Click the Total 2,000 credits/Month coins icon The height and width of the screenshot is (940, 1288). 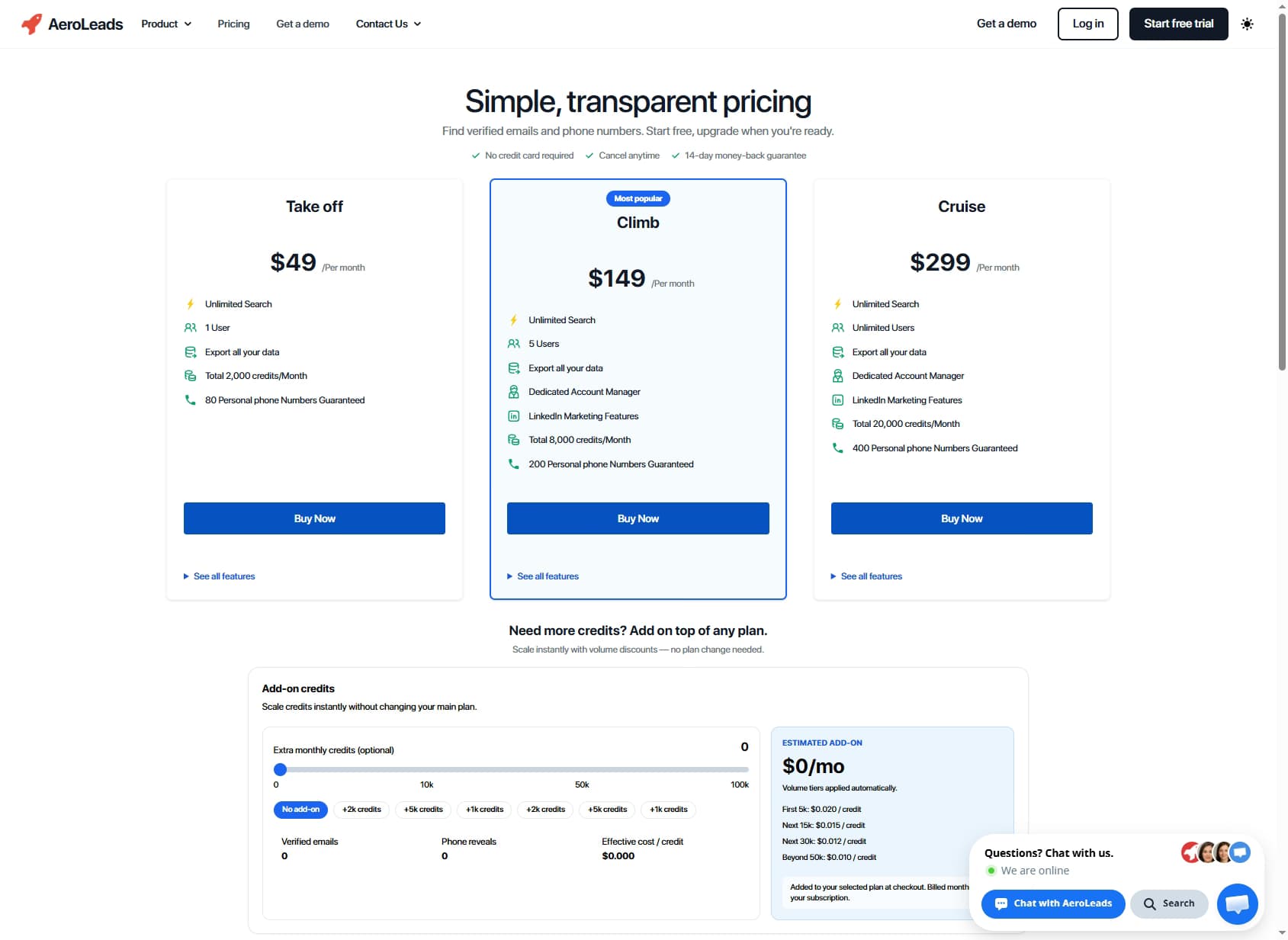[x=190, y=376]
